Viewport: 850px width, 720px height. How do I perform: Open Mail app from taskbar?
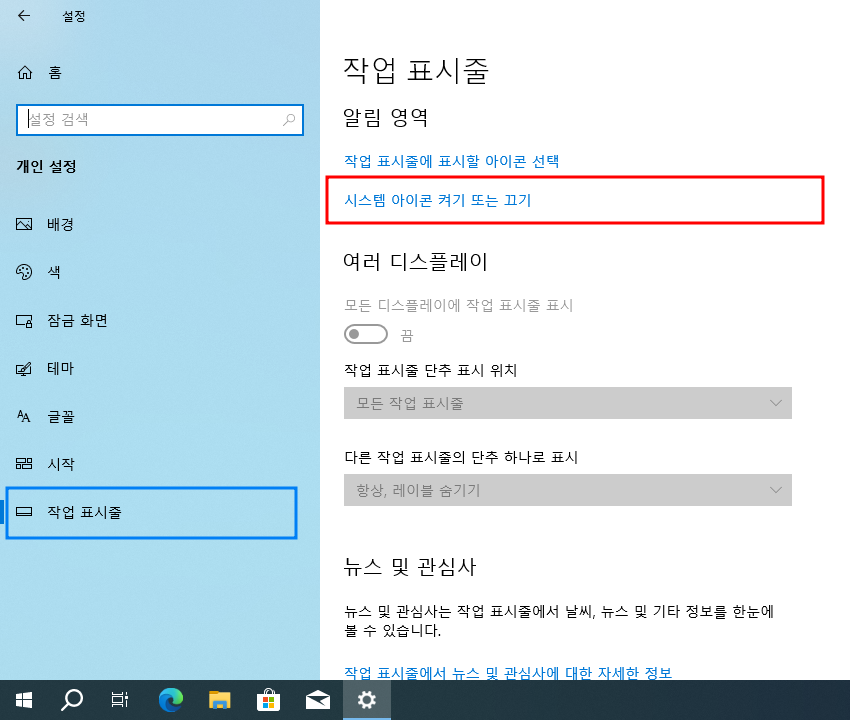[x=318, y=700]
